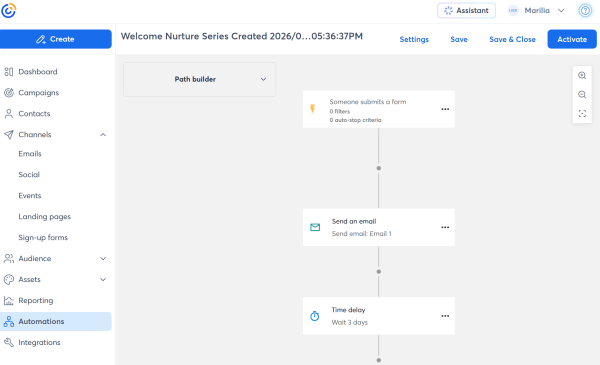Click Send email: Email 1 text
Viewport: 600px width, 365px height.
[x=362, y=234]
